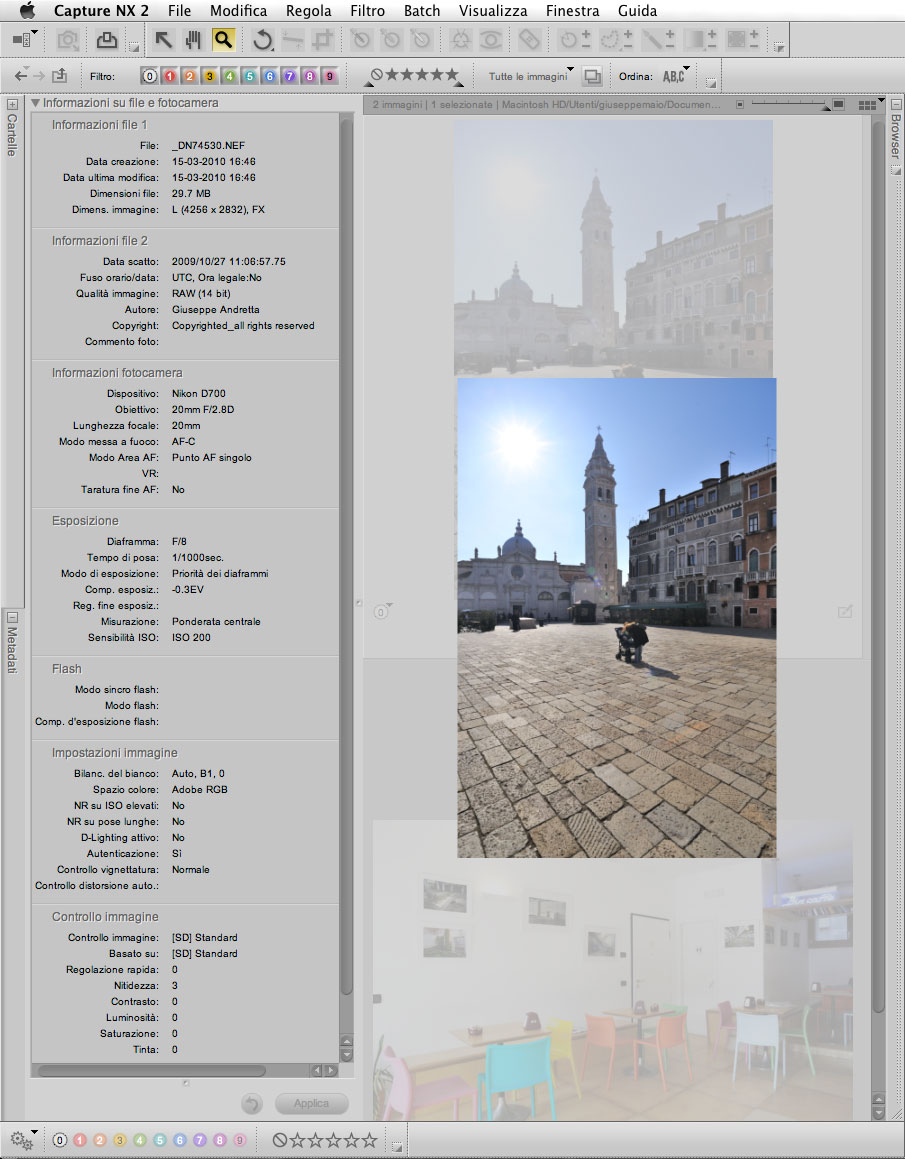The image size is (905, 1159).
Task: Collapse Informazioni su file e fotocamera section
Action: click(x=36, y=103)
